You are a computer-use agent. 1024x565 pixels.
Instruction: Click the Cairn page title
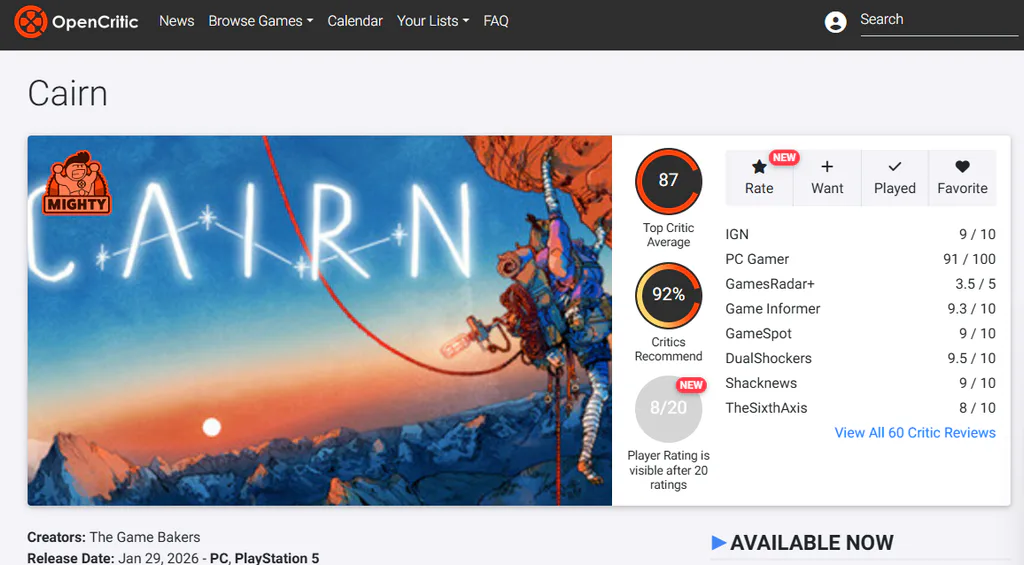[x=67, y=93]
